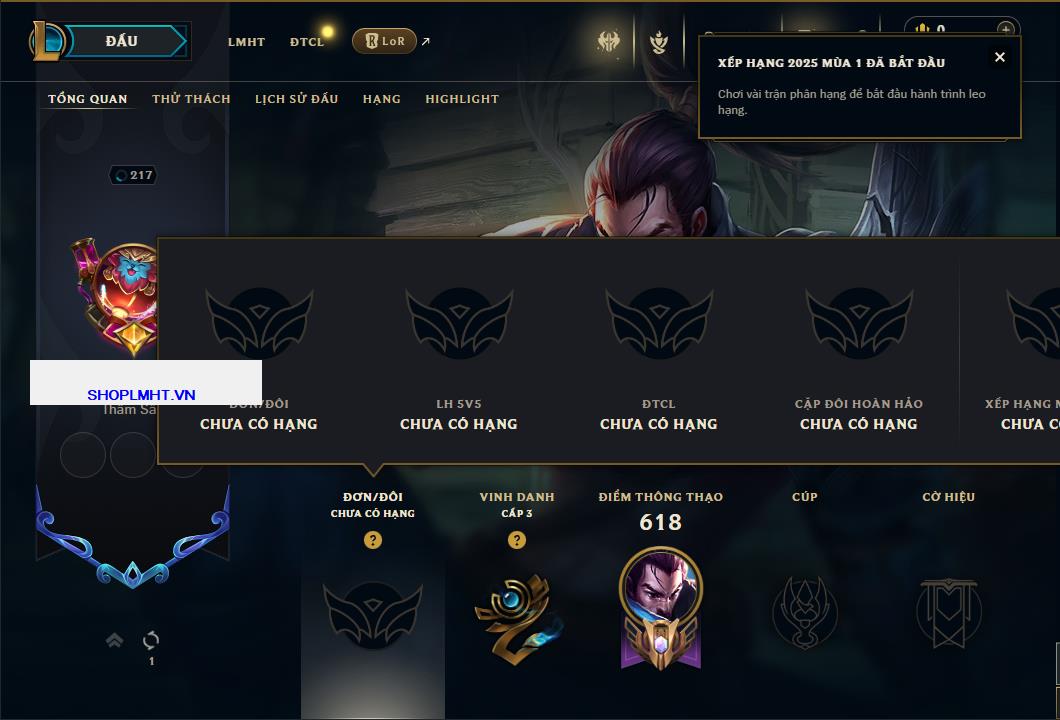Click the double-chevron up icon below banner

point(114,640)
